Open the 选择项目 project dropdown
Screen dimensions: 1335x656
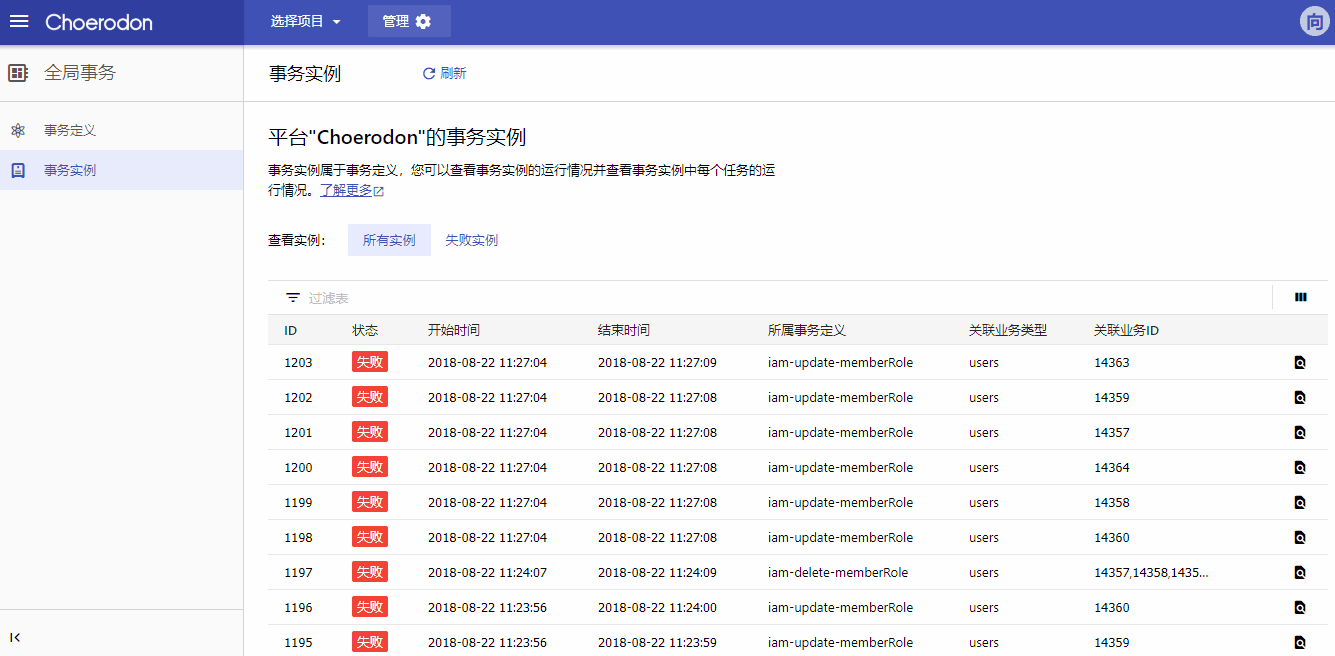[x=305, y=21]
